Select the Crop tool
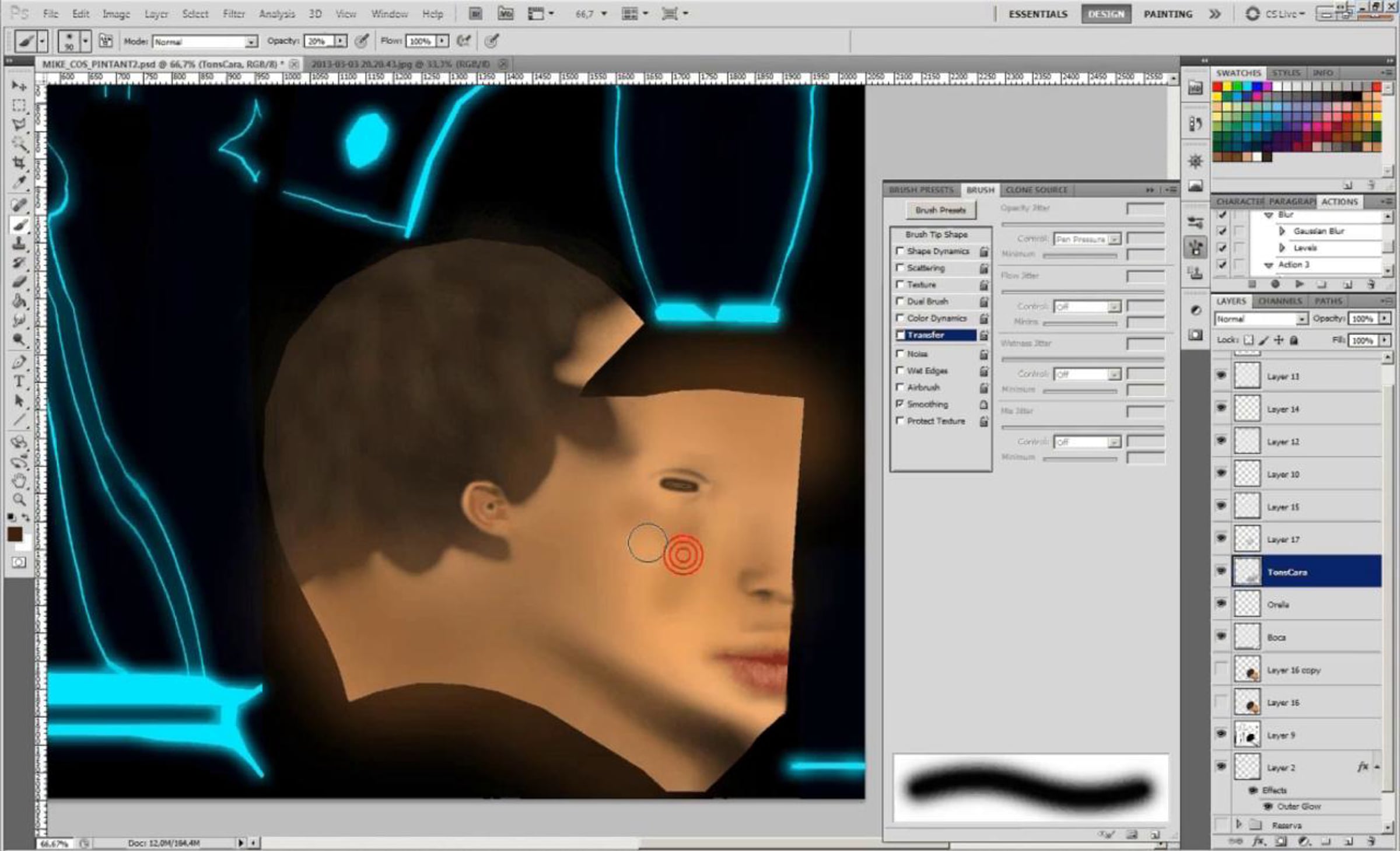This screenshot has width=1400, height=851. point(19,163)
